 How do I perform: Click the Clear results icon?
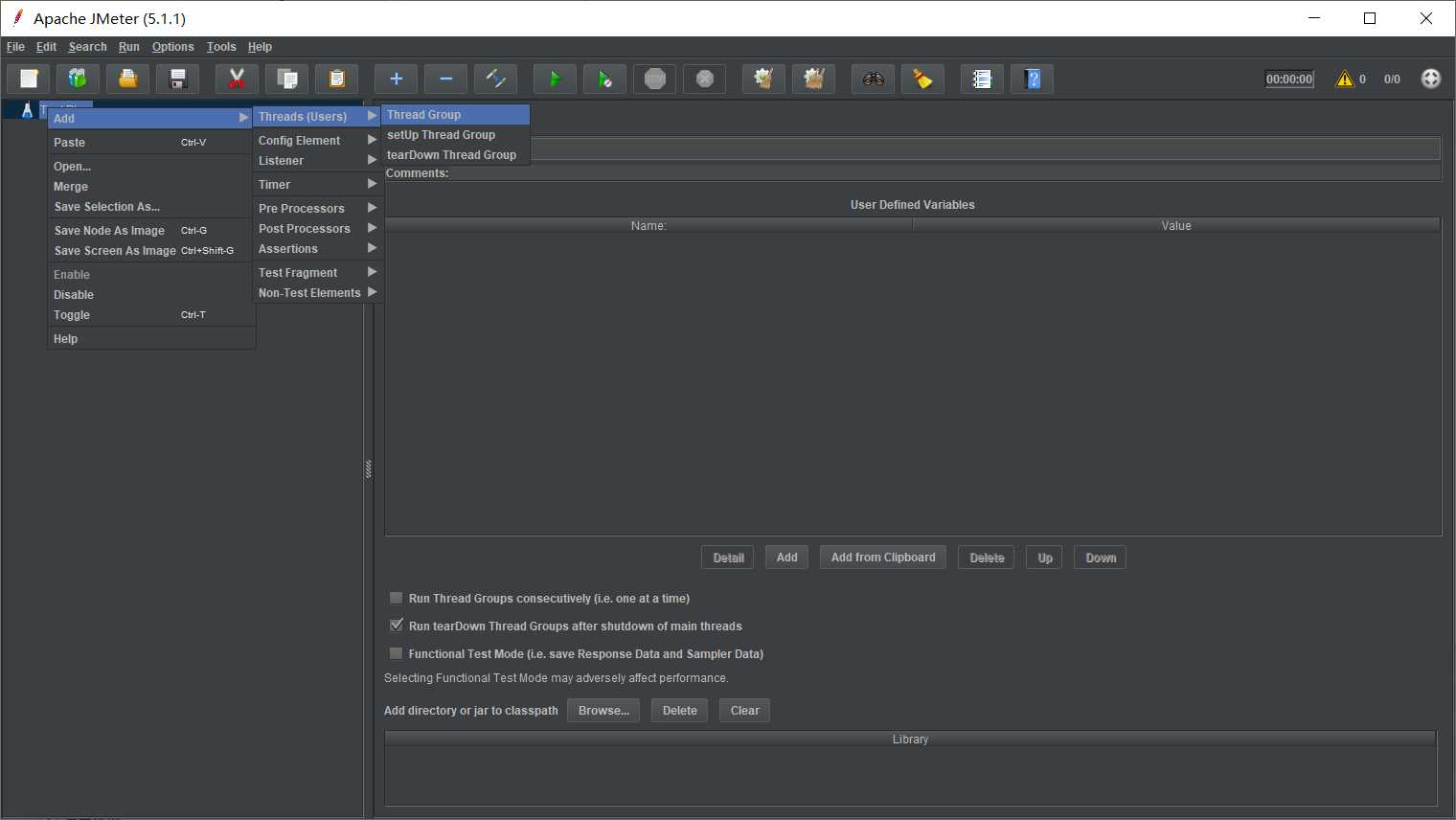pyautogui.click(x=763, y=79)
